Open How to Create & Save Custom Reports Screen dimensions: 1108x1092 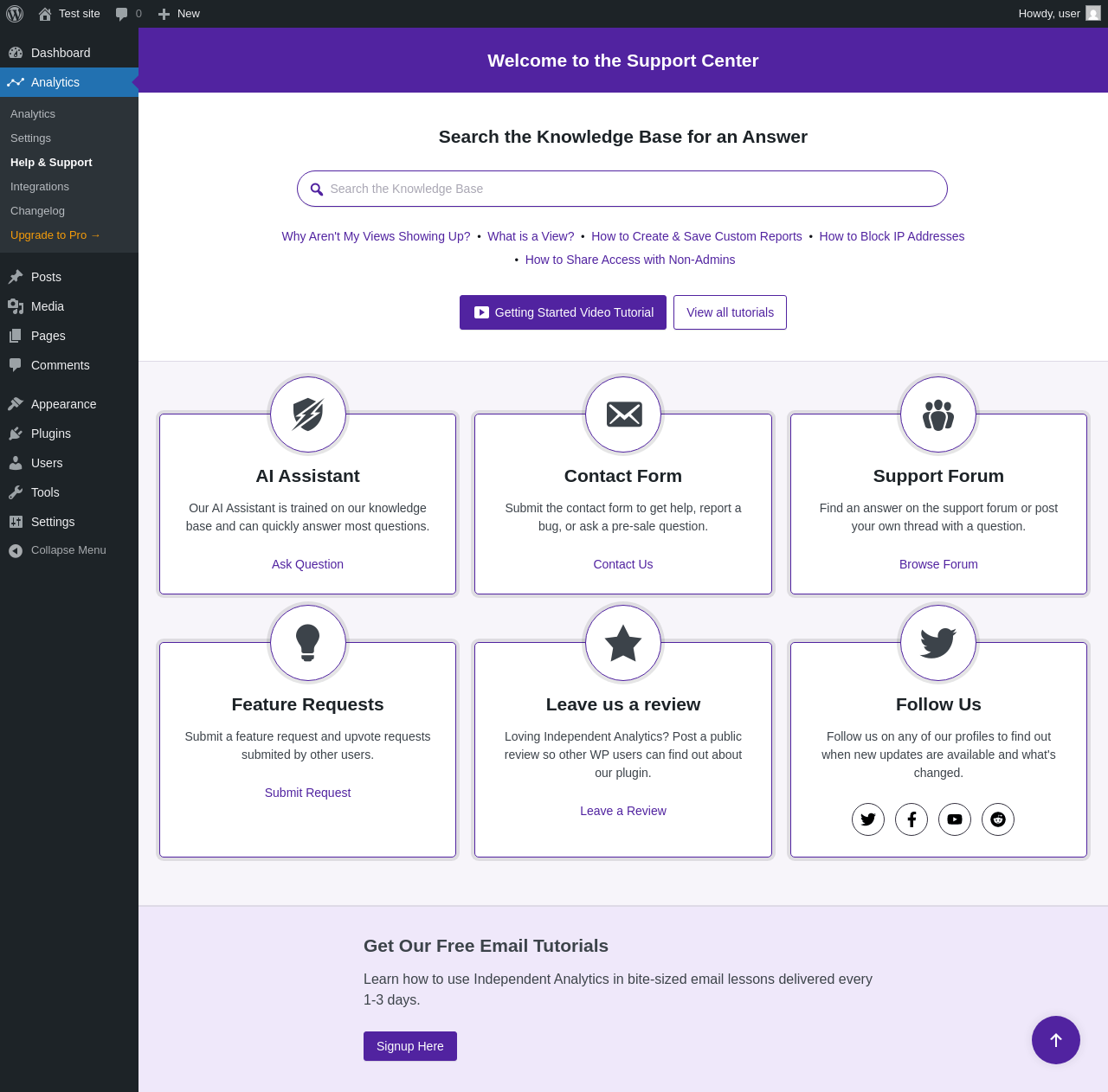click(697, 236)
